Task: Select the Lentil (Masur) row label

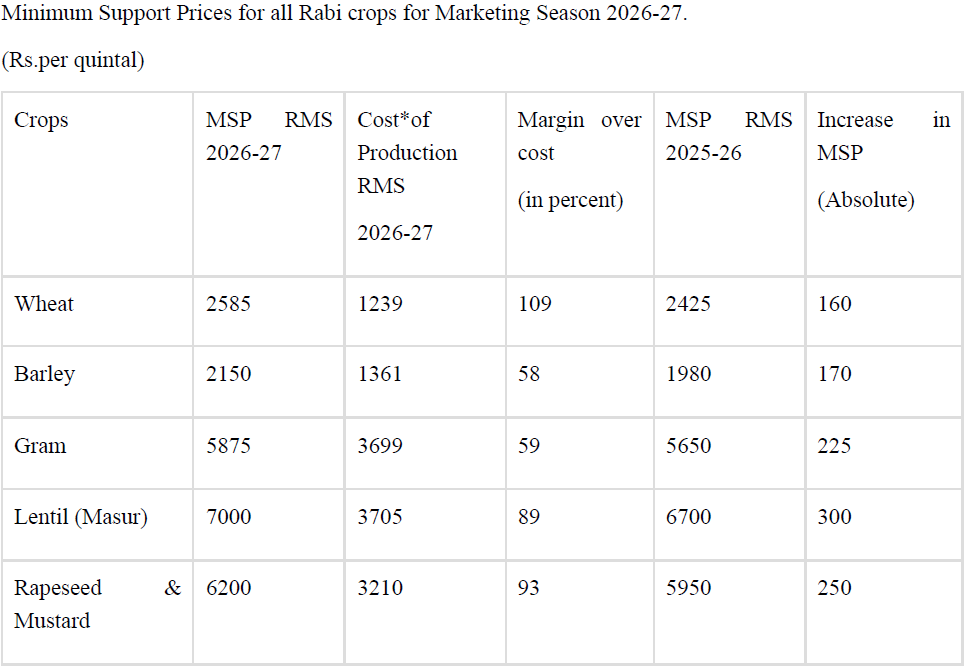Action: [x=81, y=517]
